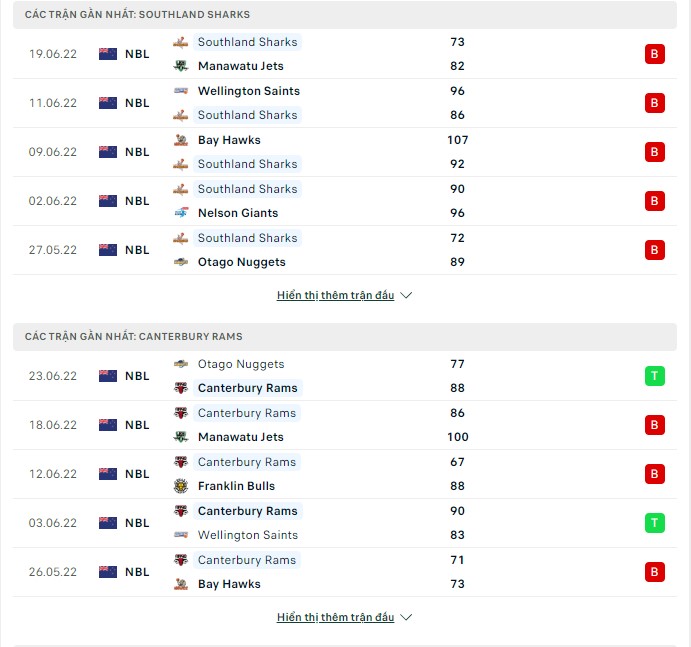Click green T badge on 03.06.22 match

[x=654, y=523]
